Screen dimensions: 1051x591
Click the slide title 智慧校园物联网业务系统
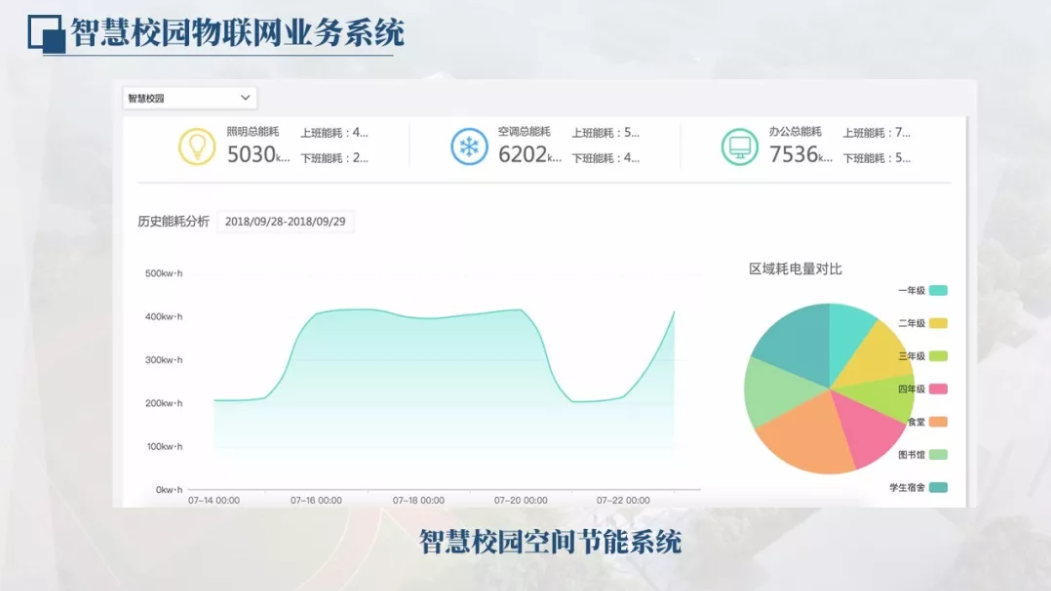[x=238, y=33]
